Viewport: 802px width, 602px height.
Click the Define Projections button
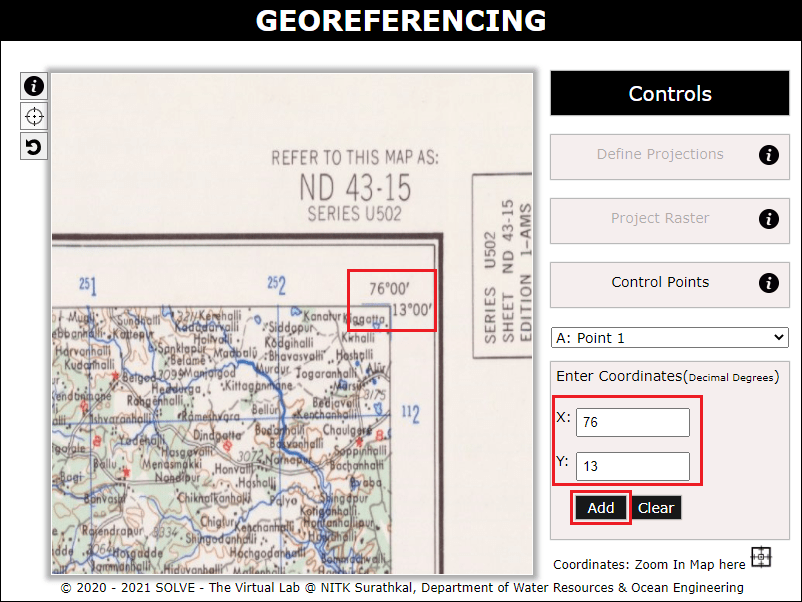click(670, 157)
